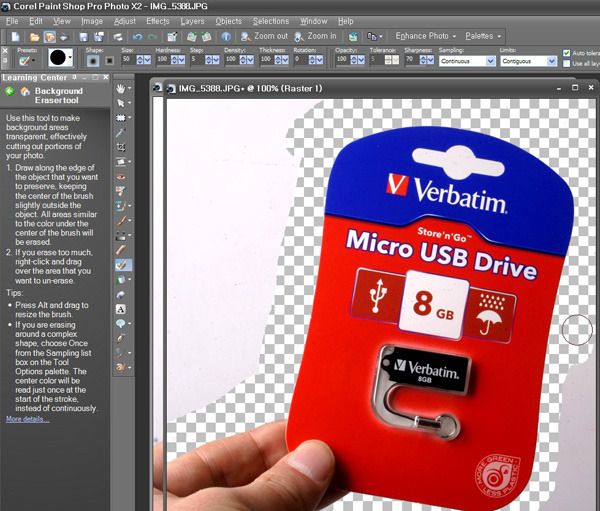Open flyout arrow beside Selection tool
Viewport: 600px width, 511px height.
(130, 118)
